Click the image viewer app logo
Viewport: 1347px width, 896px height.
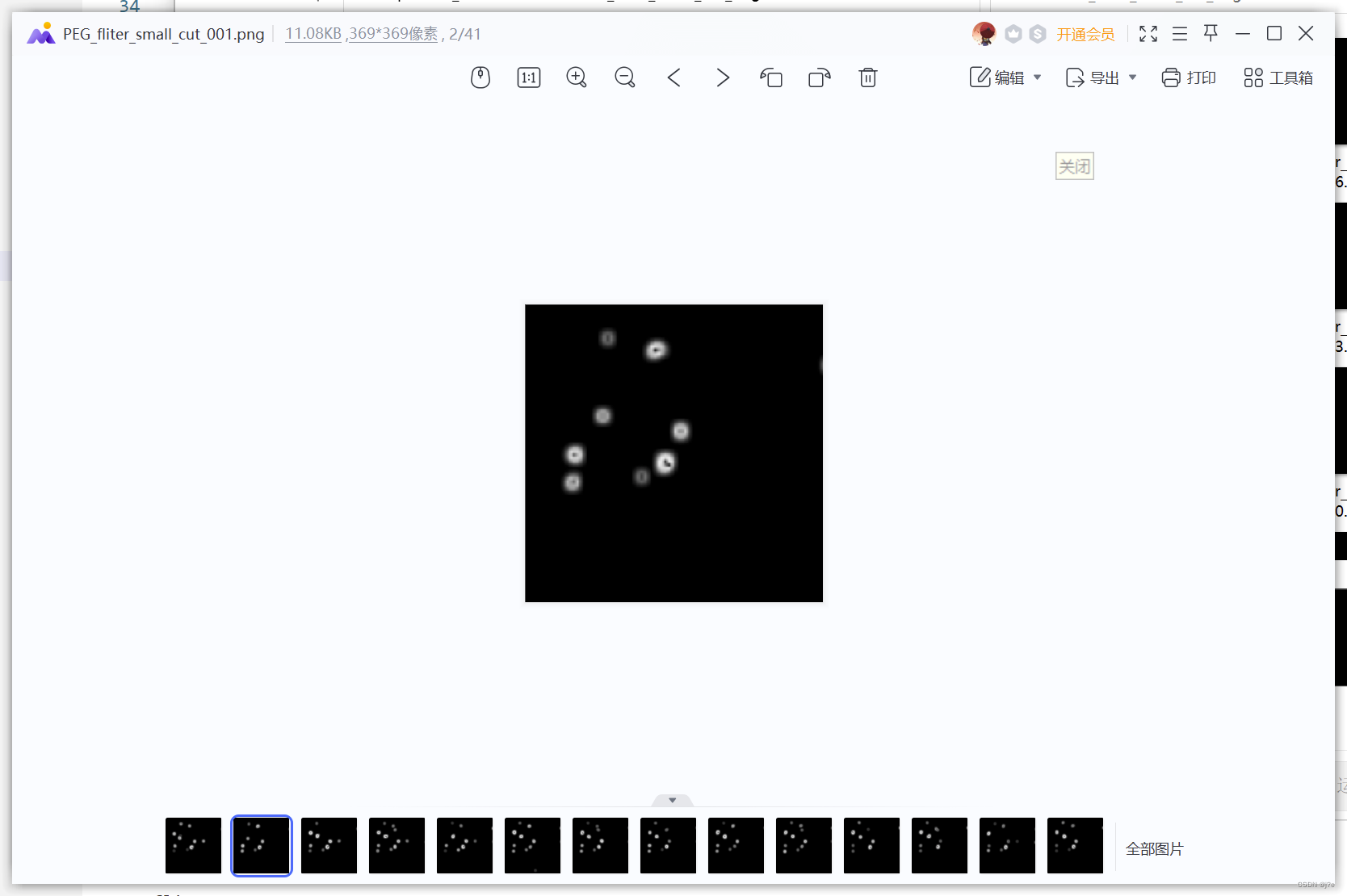click(x=41, y=34)
